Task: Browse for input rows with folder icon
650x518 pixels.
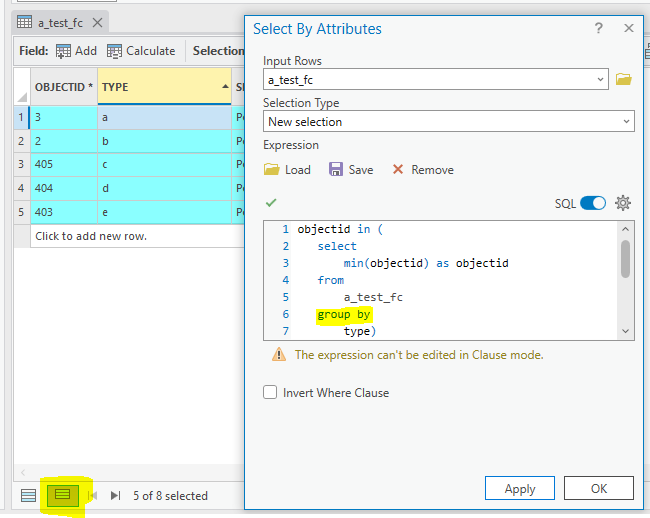Action: 624,79
